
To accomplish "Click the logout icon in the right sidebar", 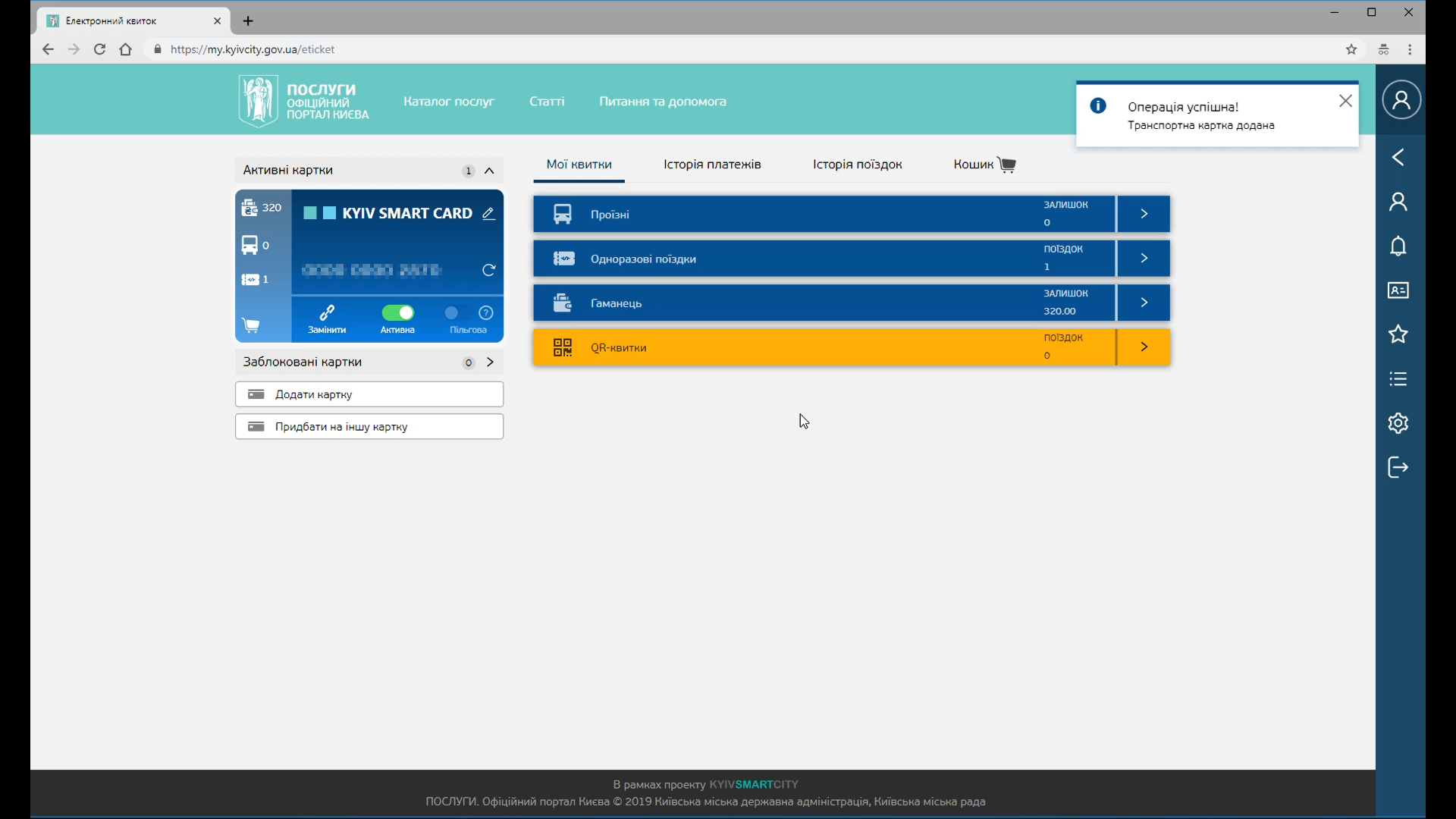I will coord(1398,467).
